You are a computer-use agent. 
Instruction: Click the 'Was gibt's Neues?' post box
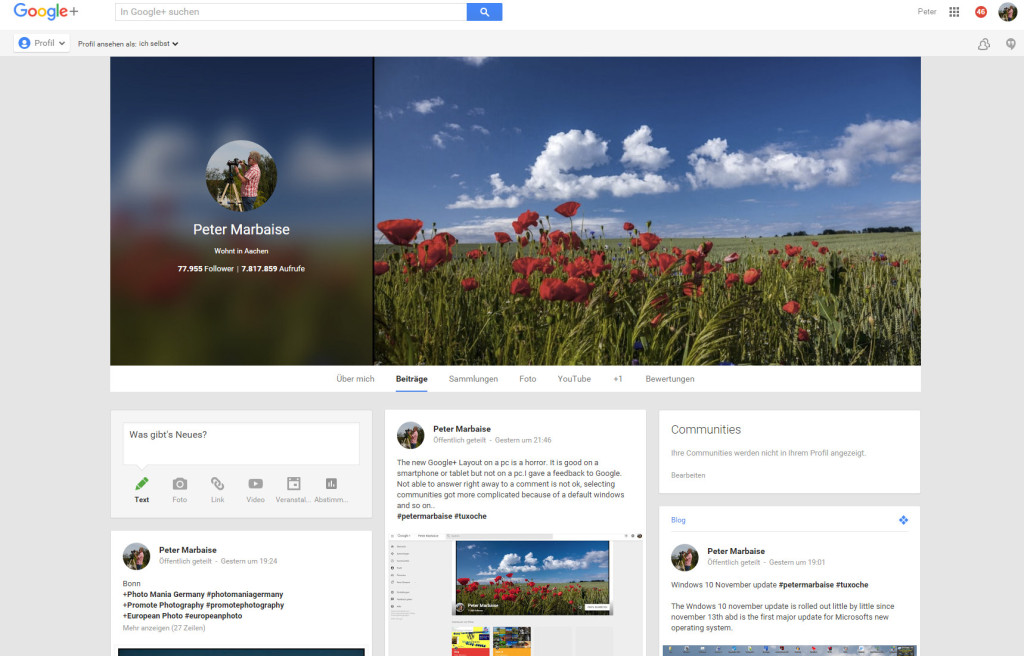click(241, 443)
